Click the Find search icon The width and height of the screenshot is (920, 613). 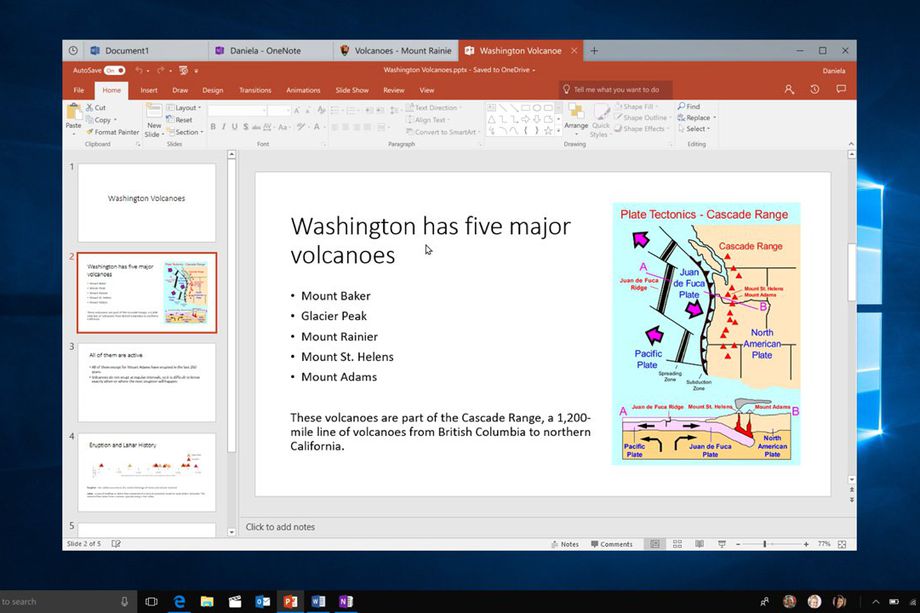pyautogui.click(x=689, y=106)
